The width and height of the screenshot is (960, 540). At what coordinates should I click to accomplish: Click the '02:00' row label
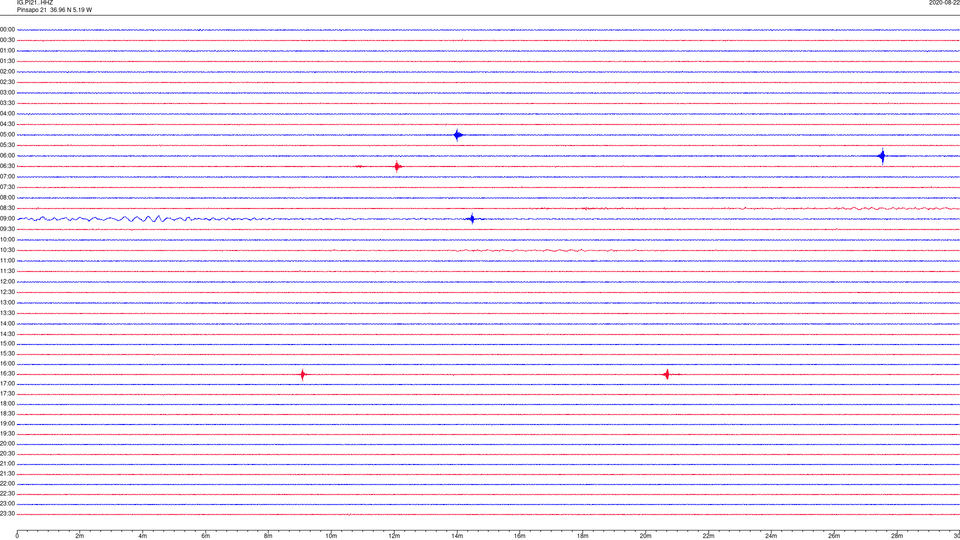(x=7, y=72)
